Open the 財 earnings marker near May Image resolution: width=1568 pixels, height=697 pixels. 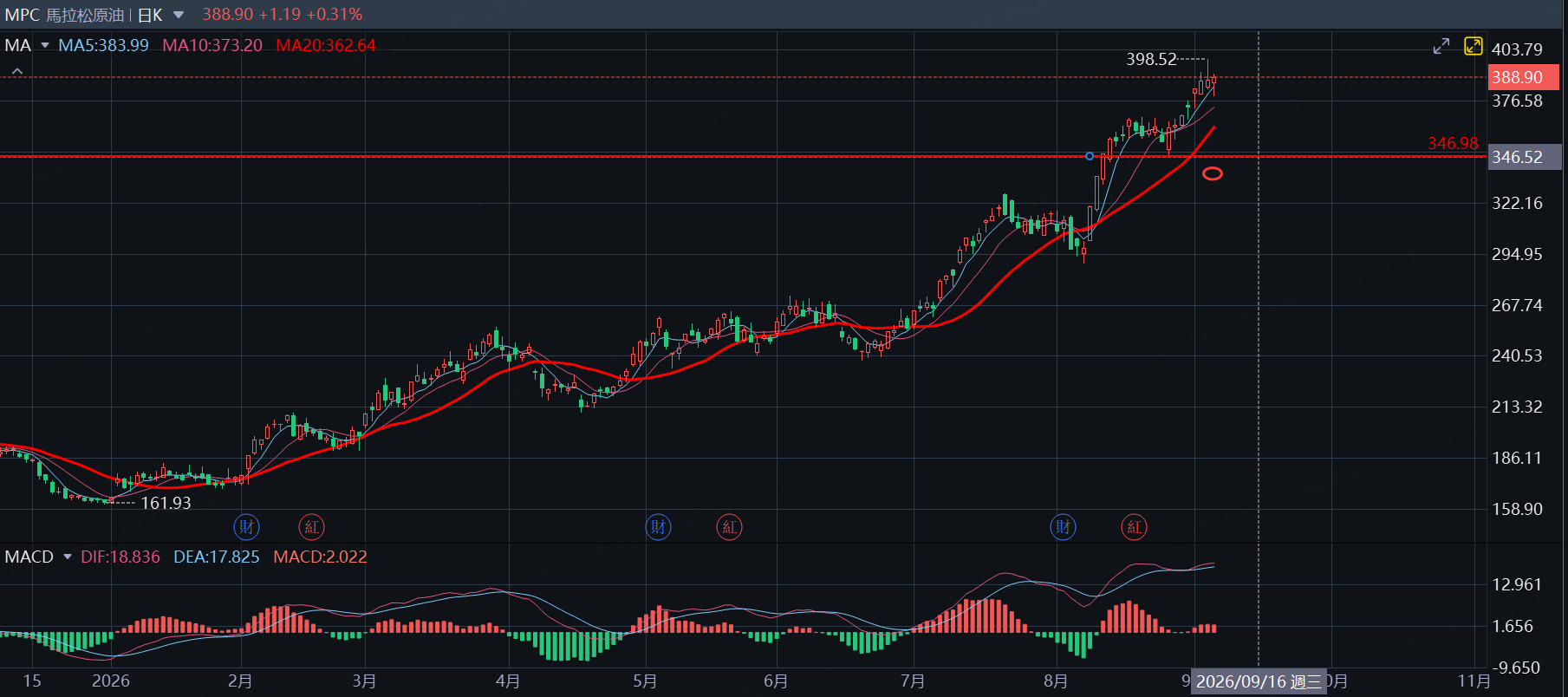[x=659, y=526]
